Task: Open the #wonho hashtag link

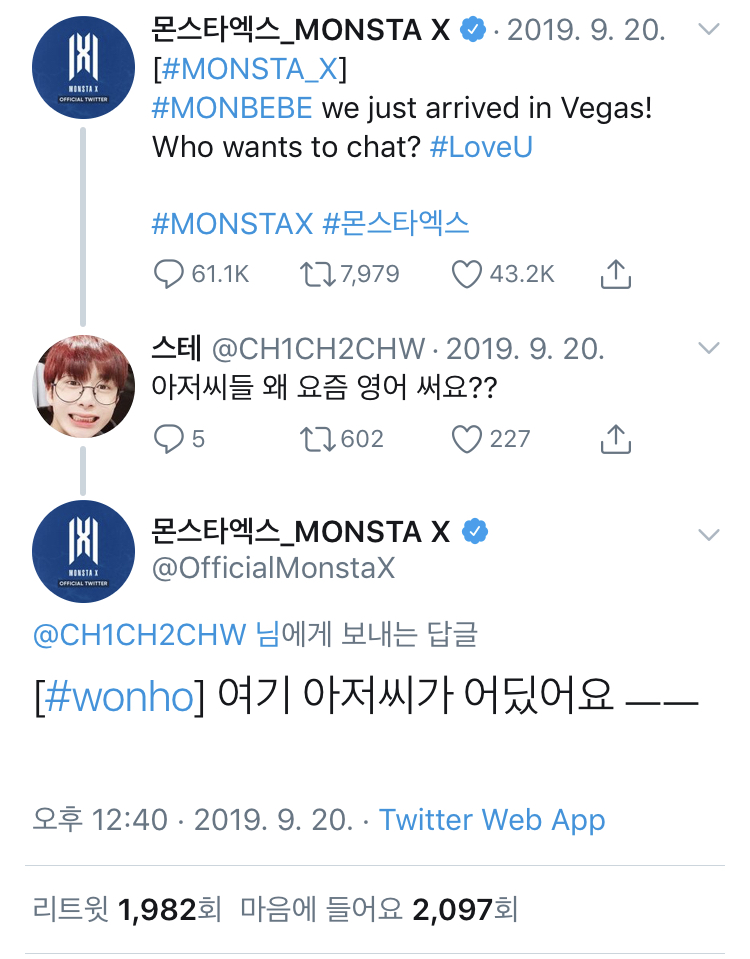Action: (118, 697)
